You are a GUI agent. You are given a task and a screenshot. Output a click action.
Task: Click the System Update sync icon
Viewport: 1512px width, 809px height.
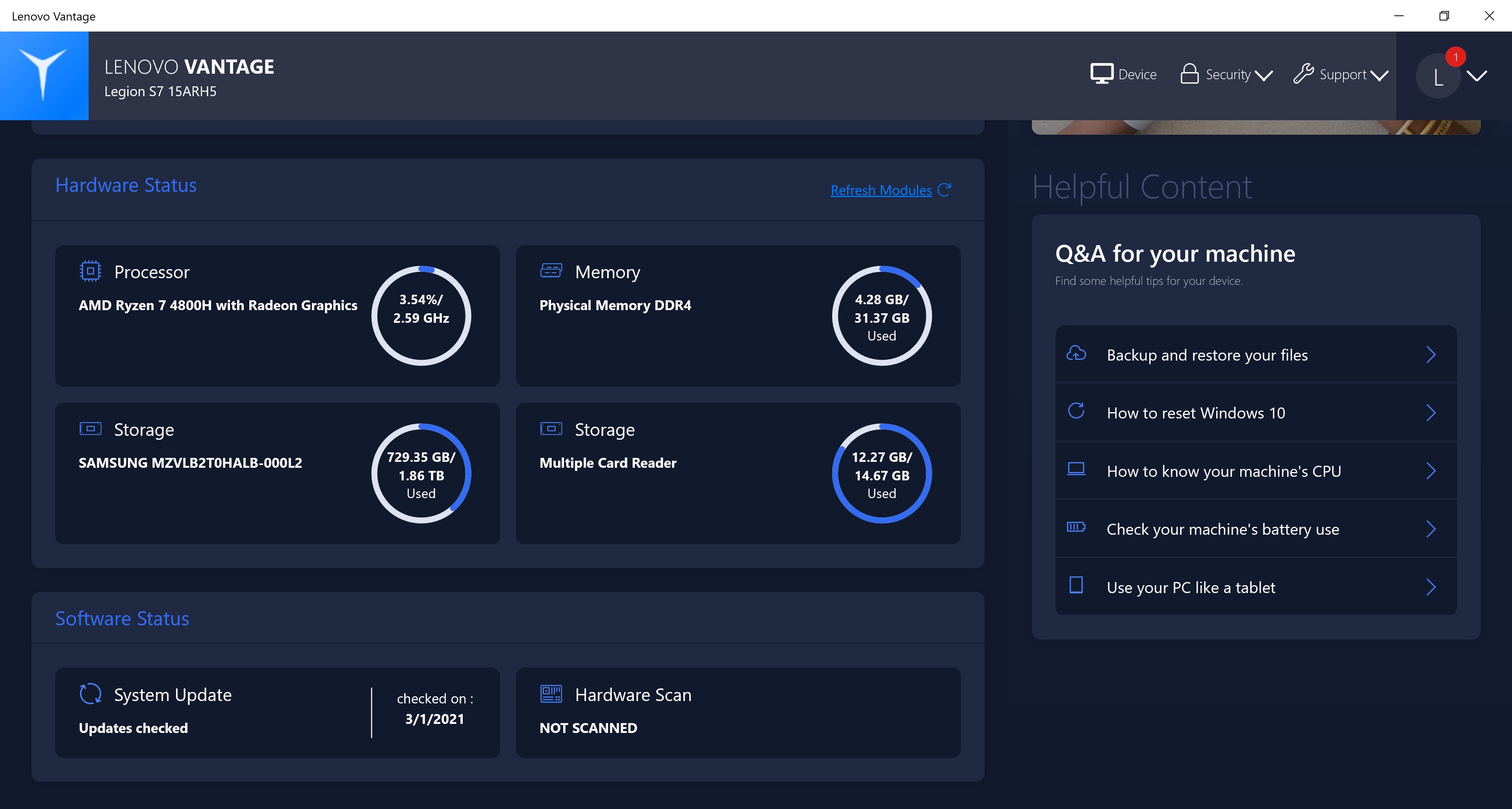click(x=91, y=694)
